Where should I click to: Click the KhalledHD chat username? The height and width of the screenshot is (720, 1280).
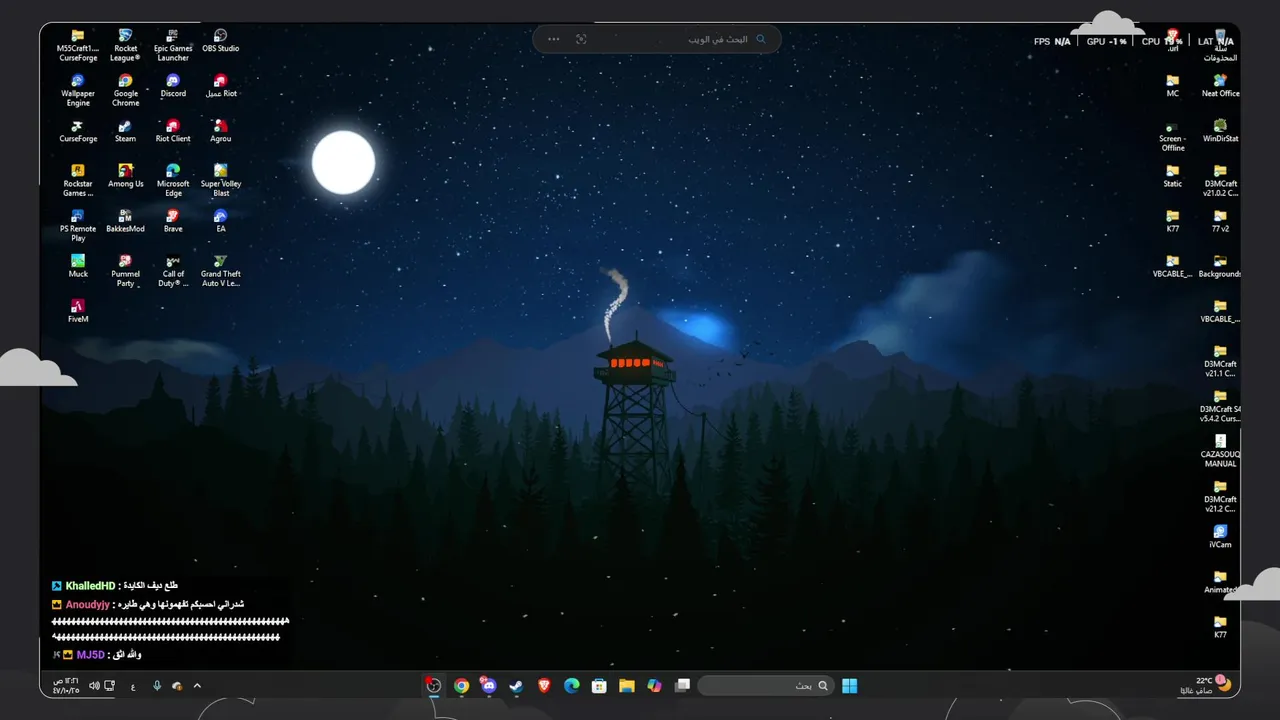click(x=90, y=585)
